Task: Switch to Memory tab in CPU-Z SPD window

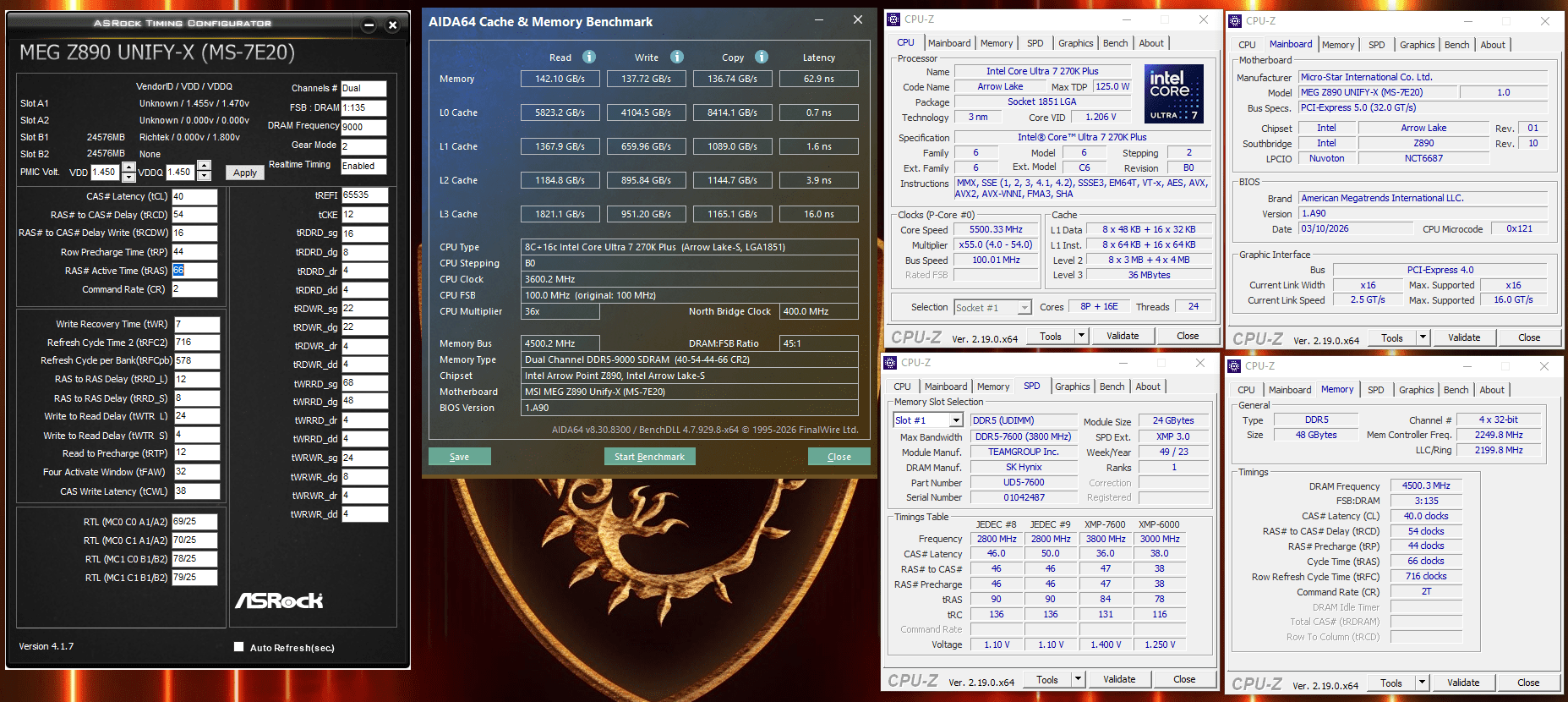Action: [993, 387]
